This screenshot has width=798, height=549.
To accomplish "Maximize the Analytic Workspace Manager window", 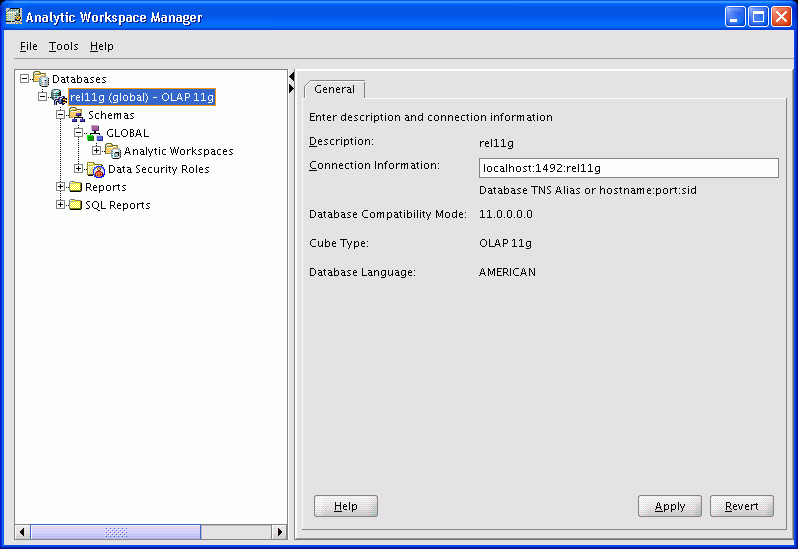I will point(758,17).
